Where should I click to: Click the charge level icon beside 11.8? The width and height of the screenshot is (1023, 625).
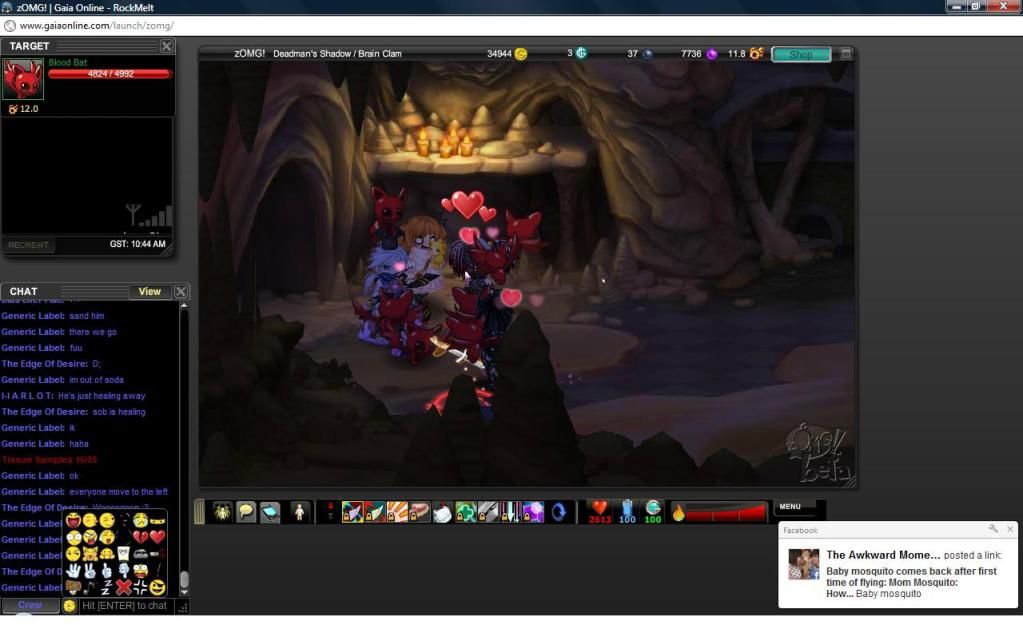click(x=756, y=53)
